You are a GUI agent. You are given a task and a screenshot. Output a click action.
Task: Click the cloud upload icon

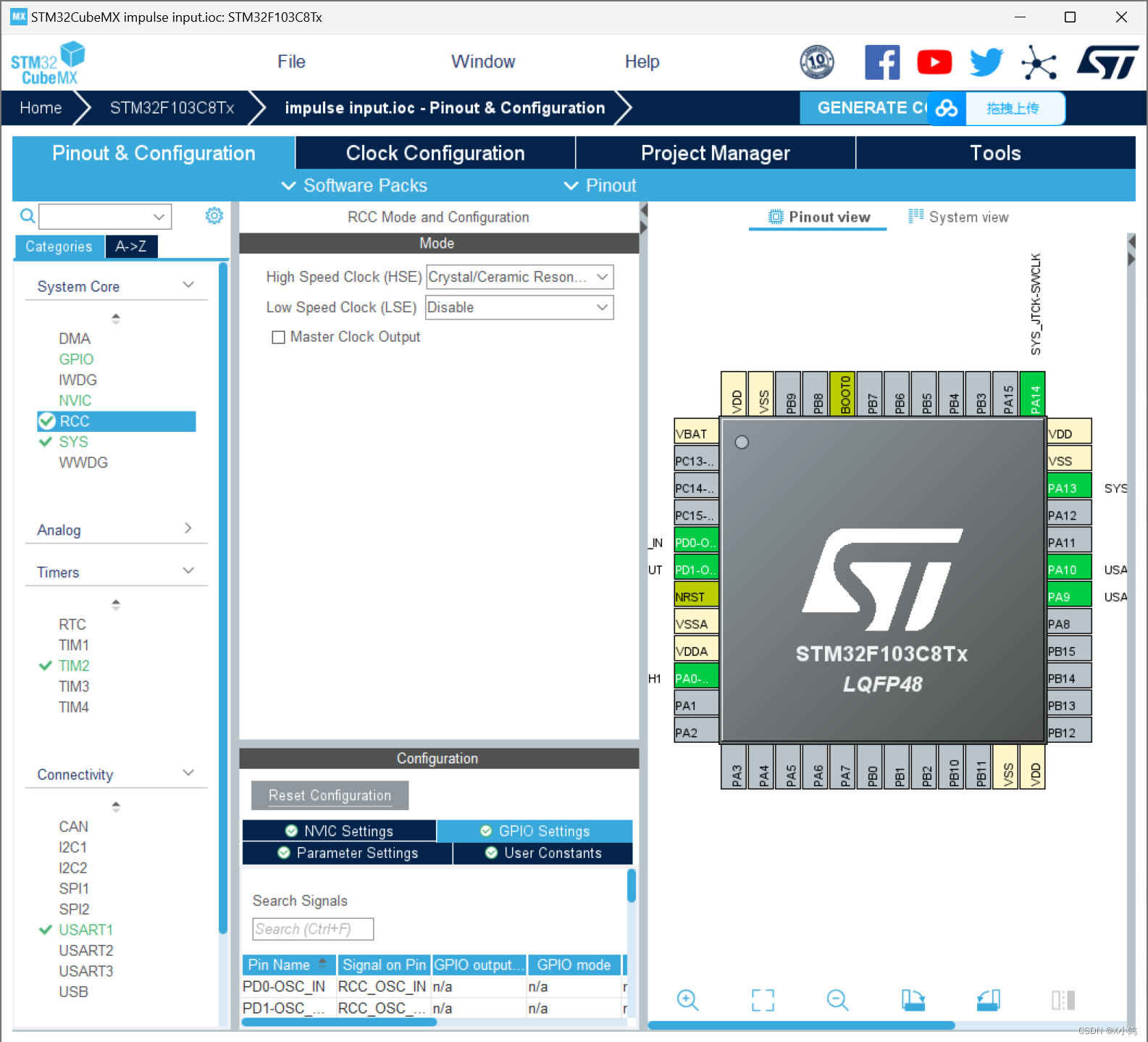tap(947, 109)
